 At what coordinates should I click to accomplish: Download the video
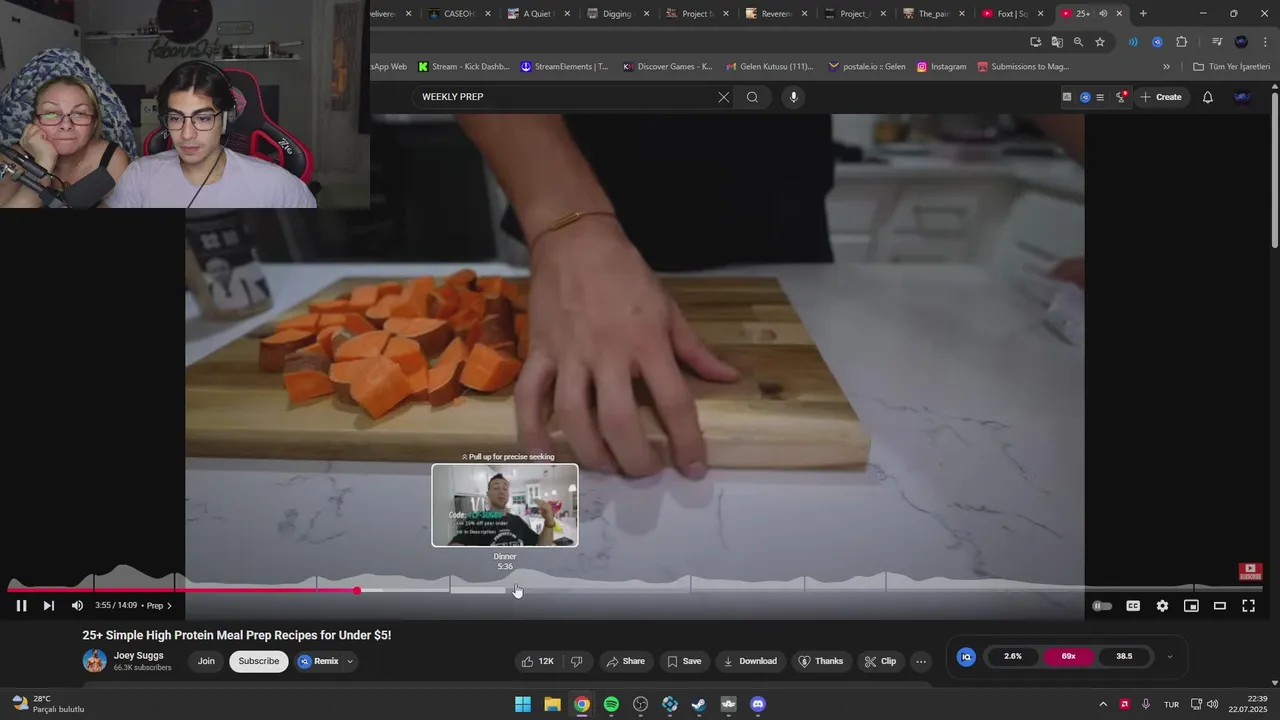pyautogui.click(x=750, y=661)
